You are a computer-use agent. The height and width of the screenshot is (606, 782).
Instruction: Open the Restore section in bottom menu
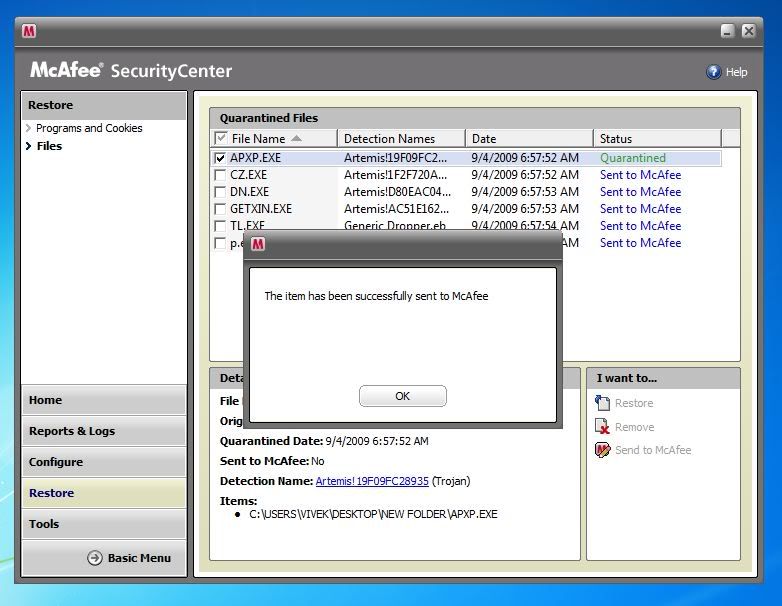104,493
